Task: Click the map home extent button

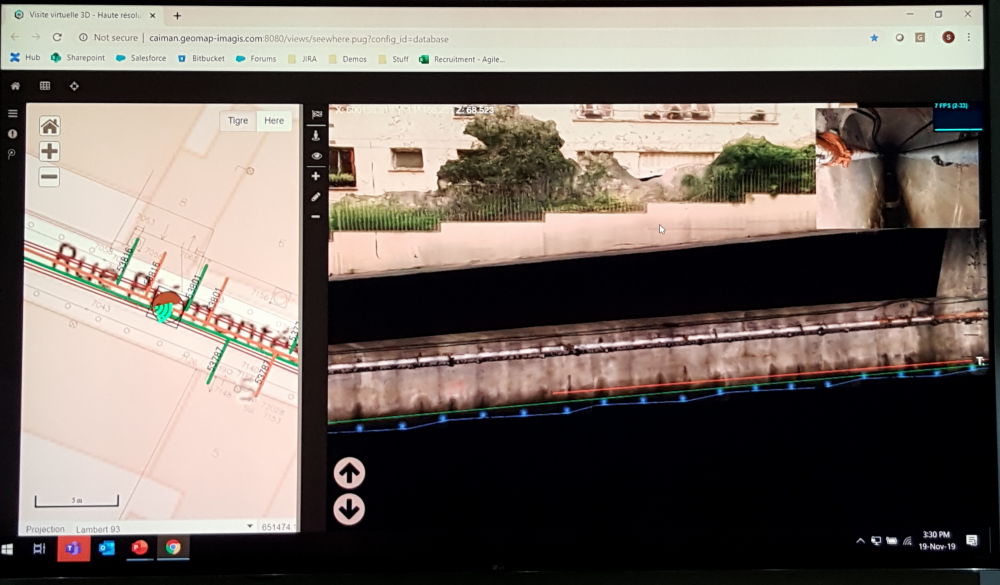Action: click(49, 126)
